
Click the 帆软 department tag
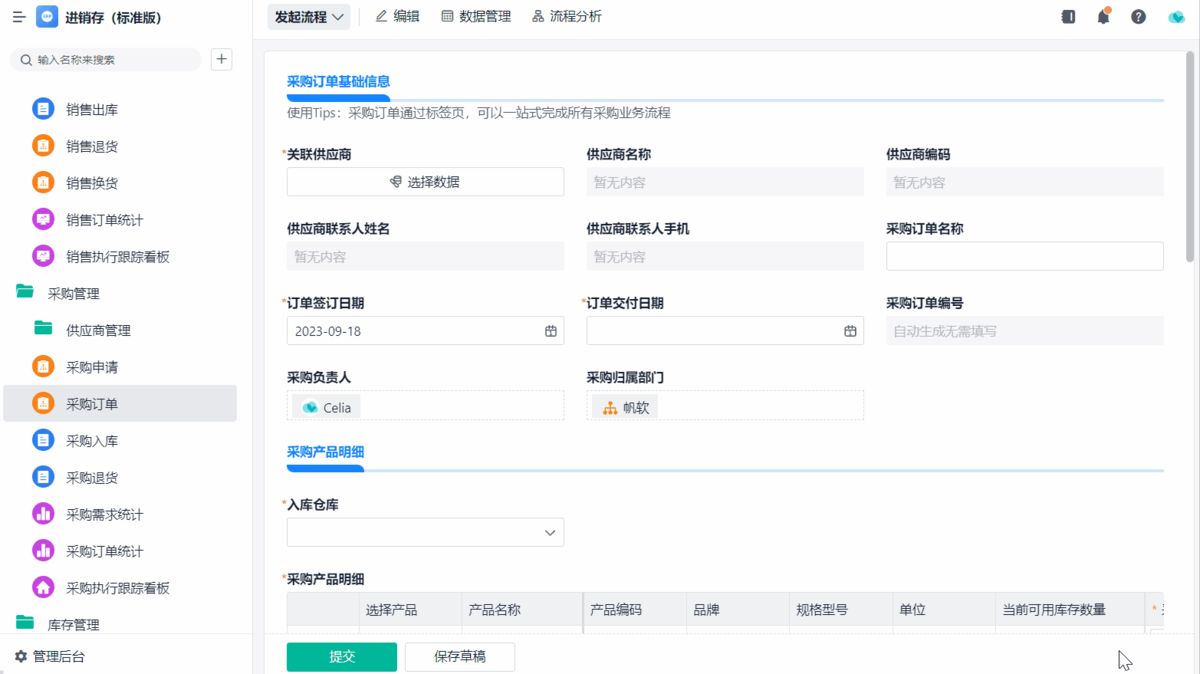625,407
